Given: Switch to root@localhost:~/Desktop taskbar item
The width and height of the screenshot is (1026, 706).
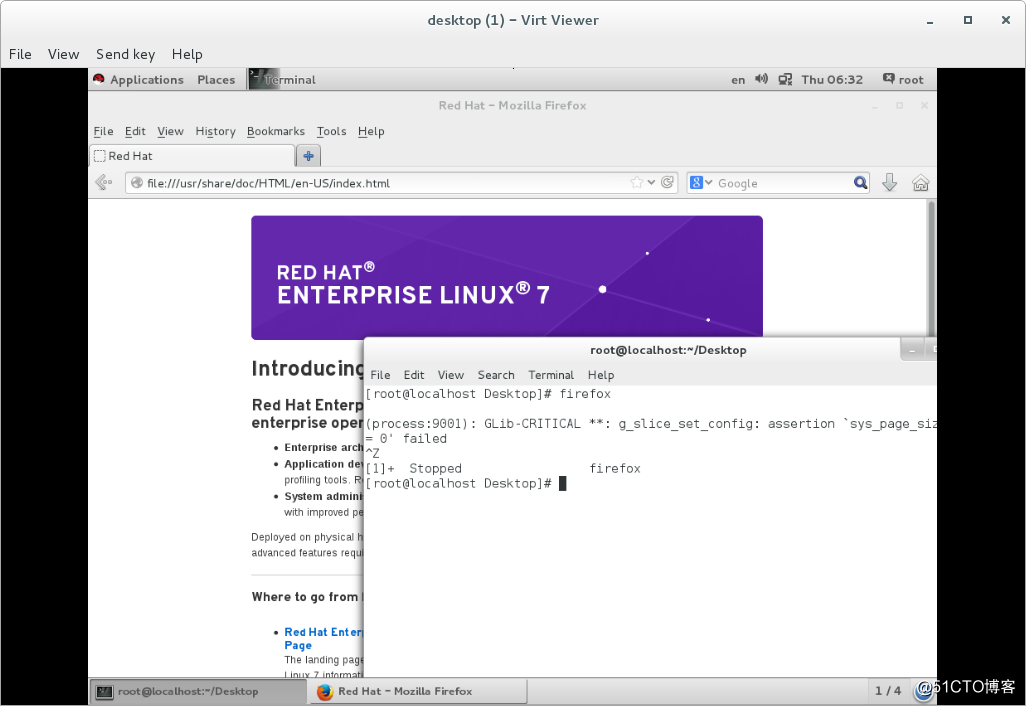Looking at the screenshot, I should click(x=198, y=691).
